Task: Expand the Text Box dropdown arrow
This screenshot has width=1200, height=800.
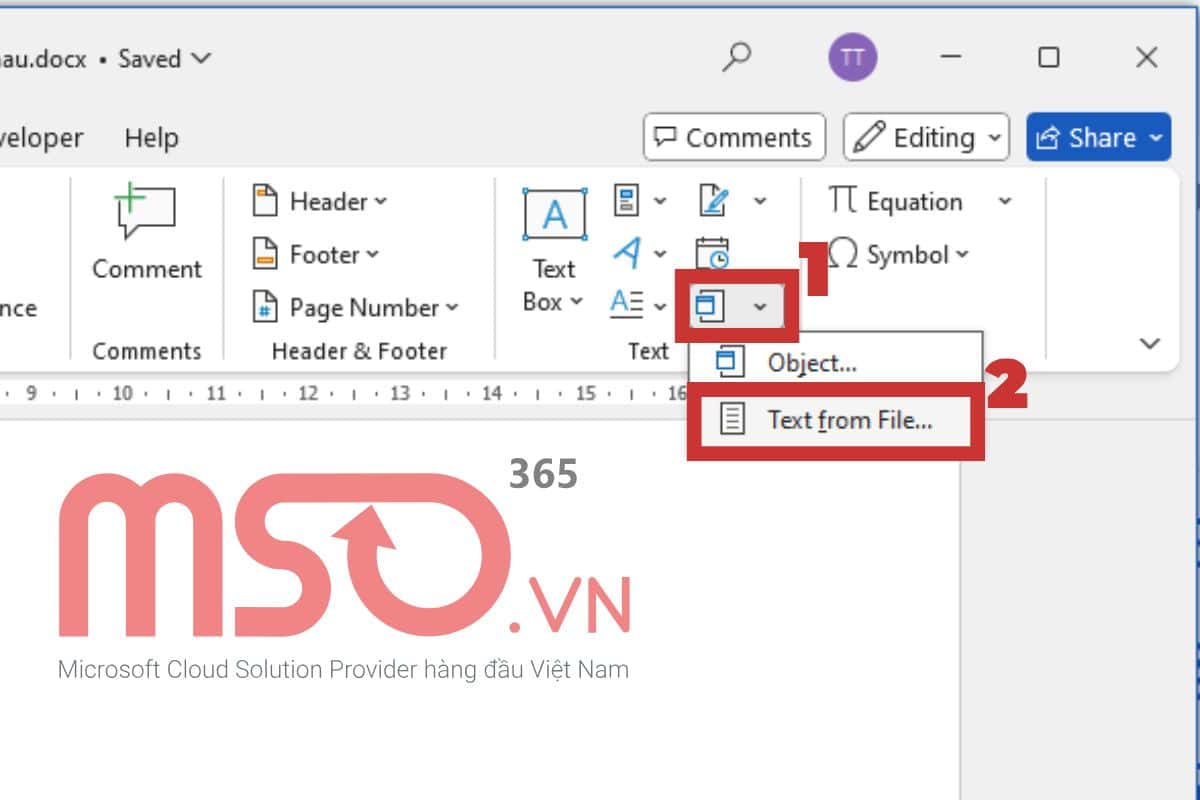Action: (x=576, y=302)
